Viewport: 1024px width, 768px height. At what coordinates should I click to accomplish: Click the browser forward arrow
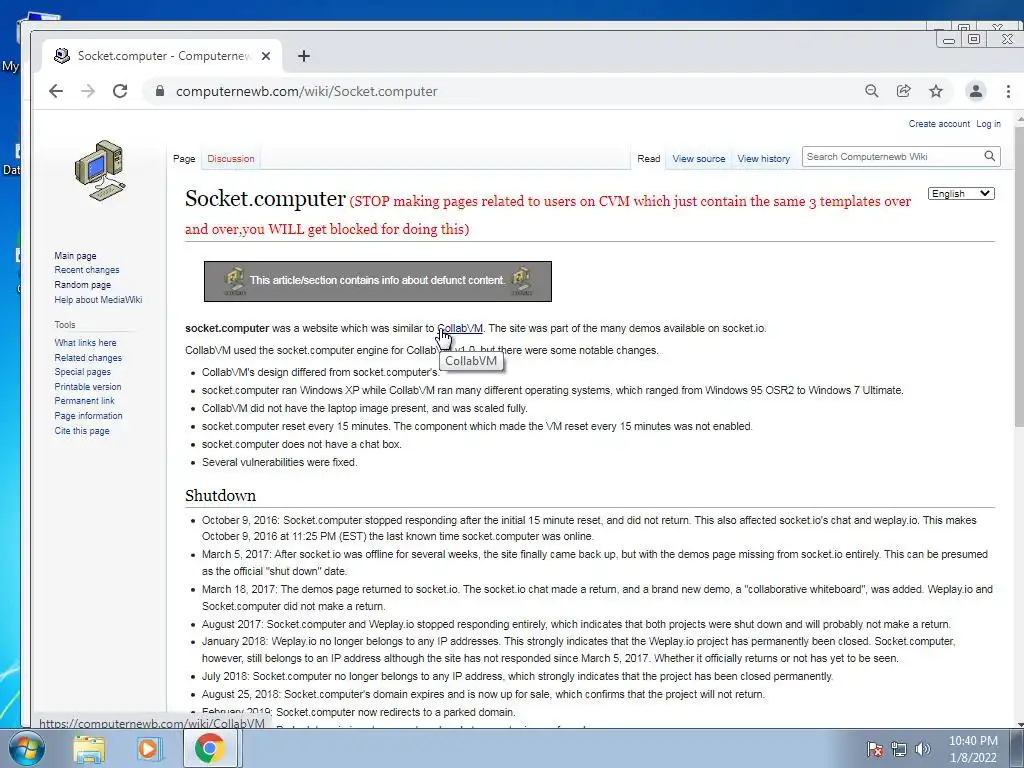[88, 91]
